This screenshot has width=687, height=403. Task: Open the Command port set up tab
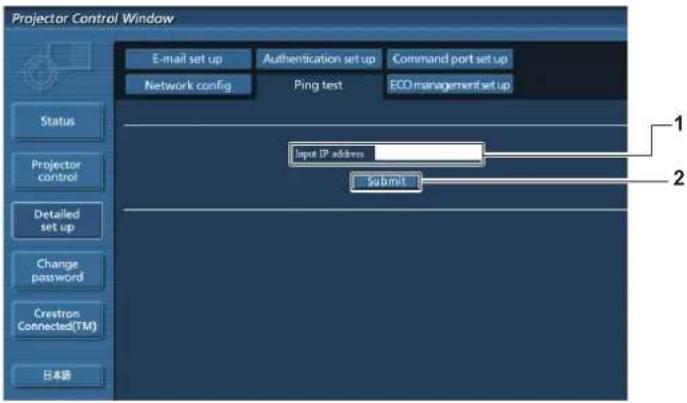pyautogui.click(x=450, y=59)
